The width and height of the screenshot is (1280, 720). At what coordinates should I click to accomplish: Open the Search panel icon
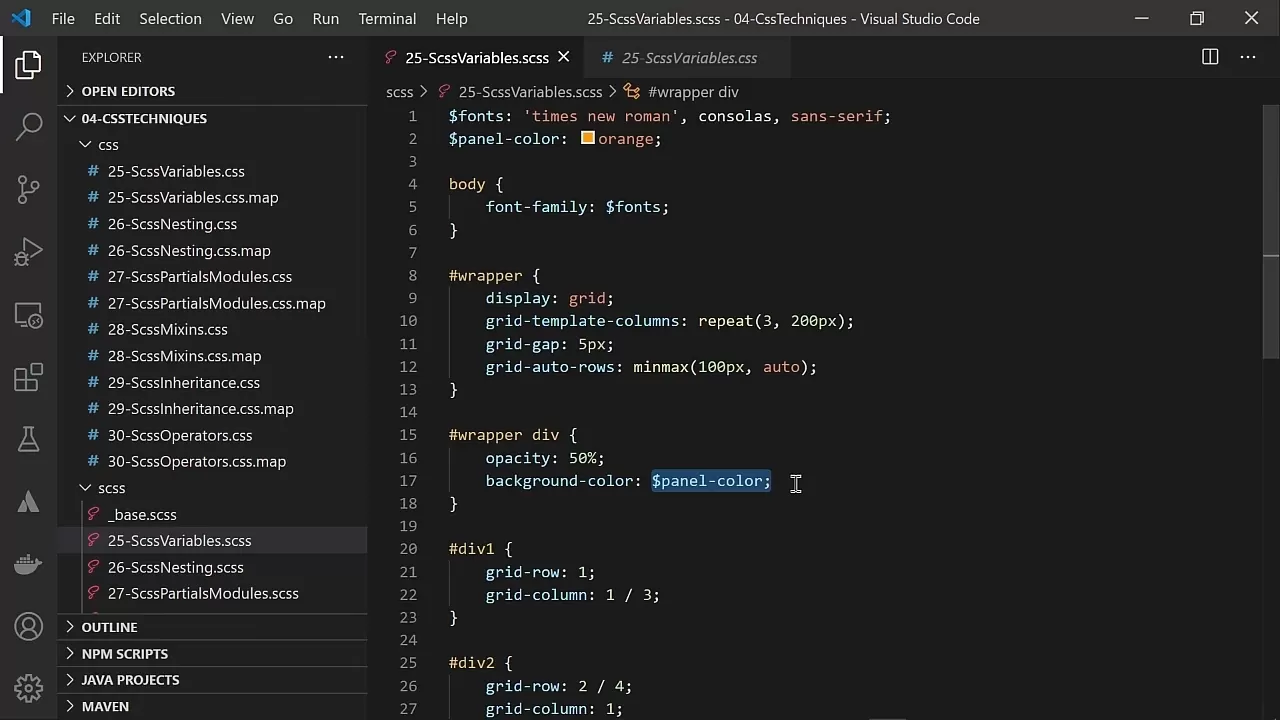(27, 126)
